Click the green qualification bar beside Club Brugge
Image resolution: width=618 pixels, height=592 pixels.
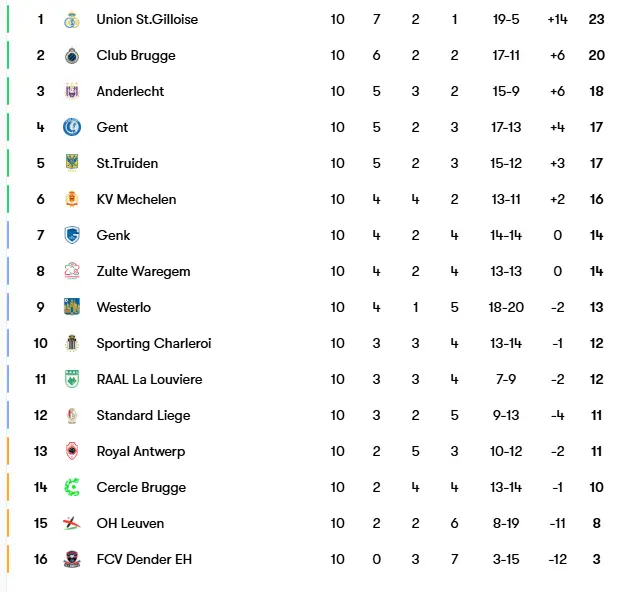coord(8,56)
